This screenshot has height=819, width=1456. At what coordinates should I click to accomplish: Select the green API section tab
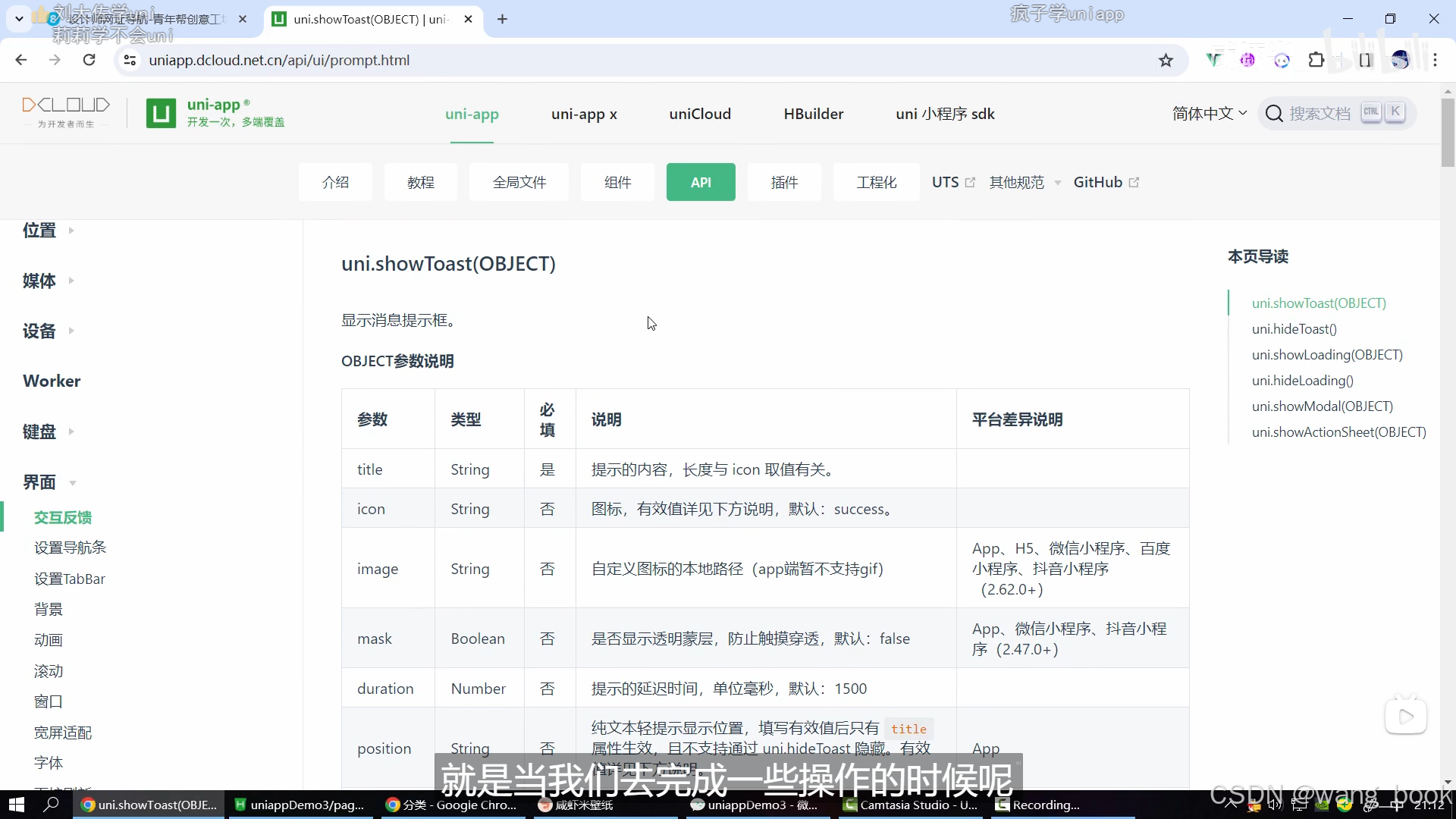701,182
